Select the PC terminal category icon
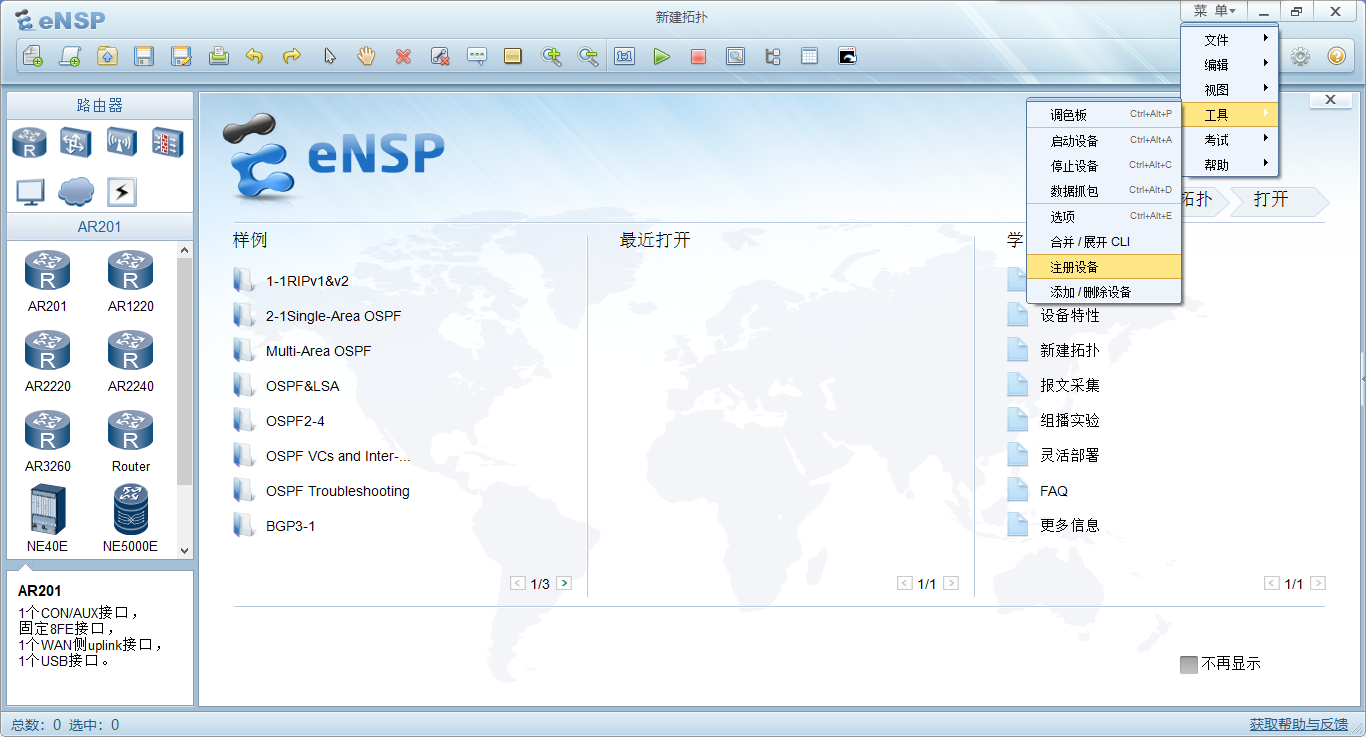The width and height of the screenshot is (1366, 737). tap(29, 191)
